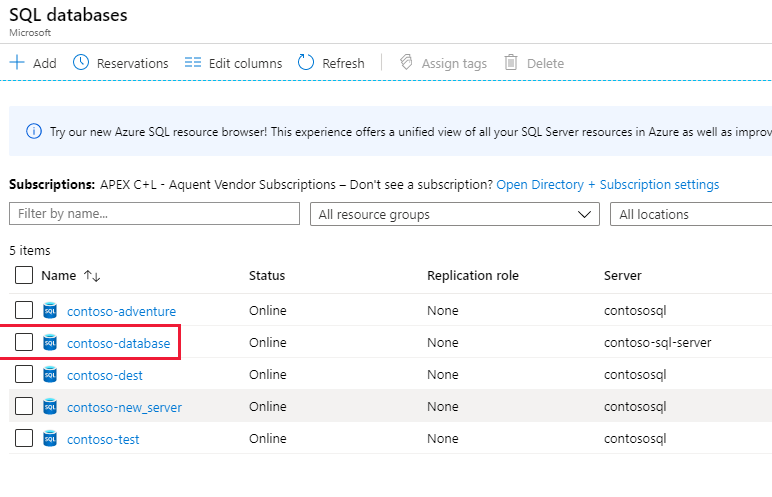Open the contoso-new_server database

pos(124,407)
